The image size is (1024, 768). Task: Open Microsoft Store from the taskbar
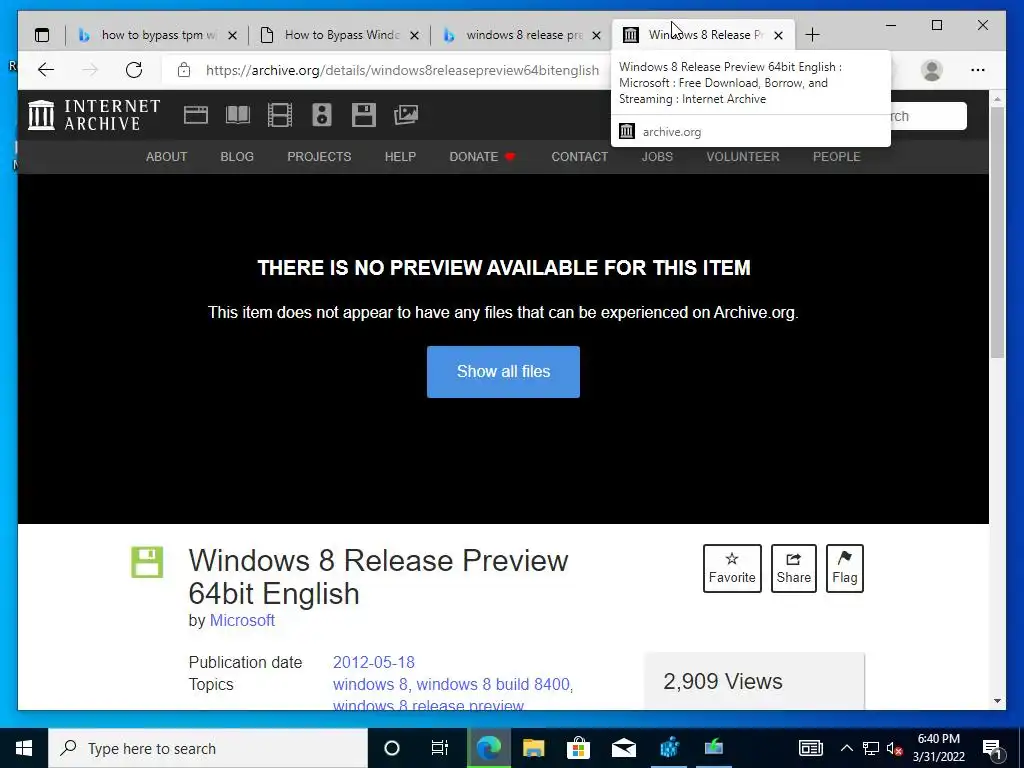tap(579, 748)
